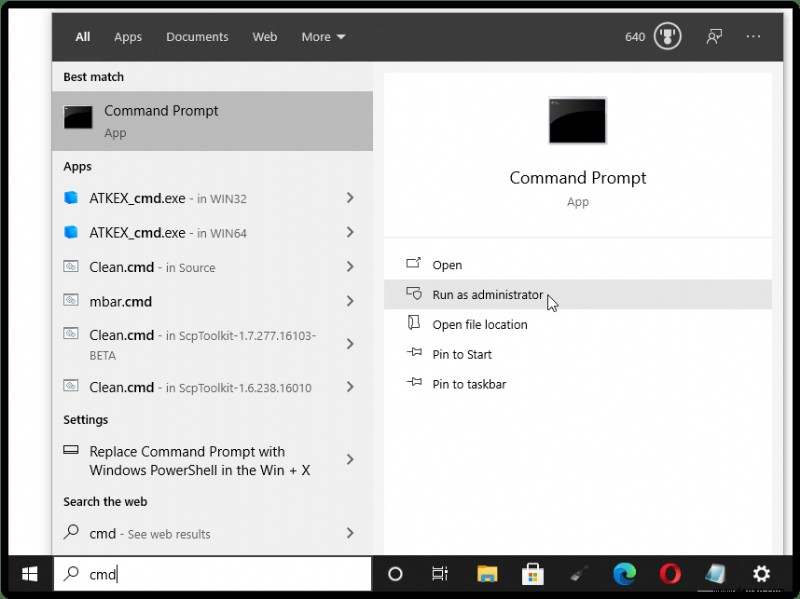This screenshot has width=800, height=599.
Task: Click the mbar.cmd script file icon
Action: tap(71, 300)
